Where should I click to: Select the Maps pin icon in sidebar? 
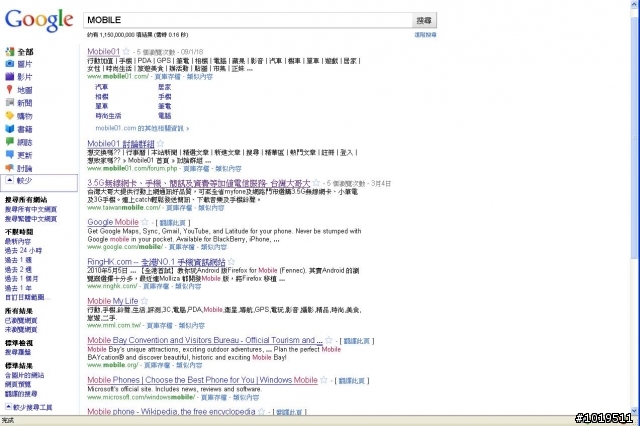pos(9,89)
